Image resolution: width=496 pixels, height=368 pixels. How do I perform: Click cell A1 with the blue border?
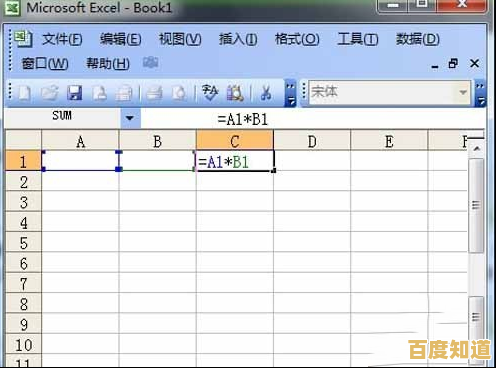[x=80, y=161]
